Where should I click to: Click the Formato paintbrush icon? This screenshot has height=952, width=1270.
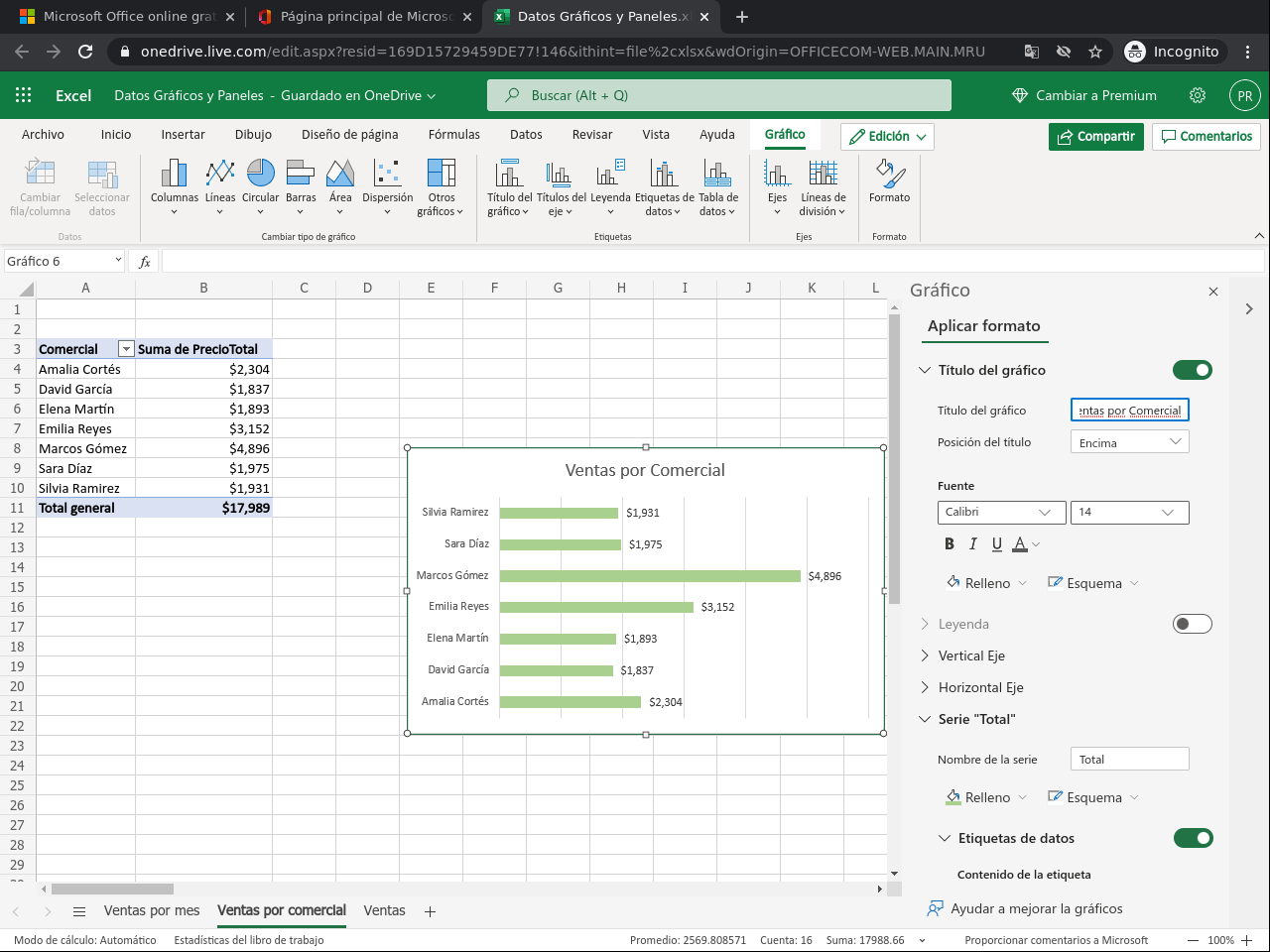889,175
